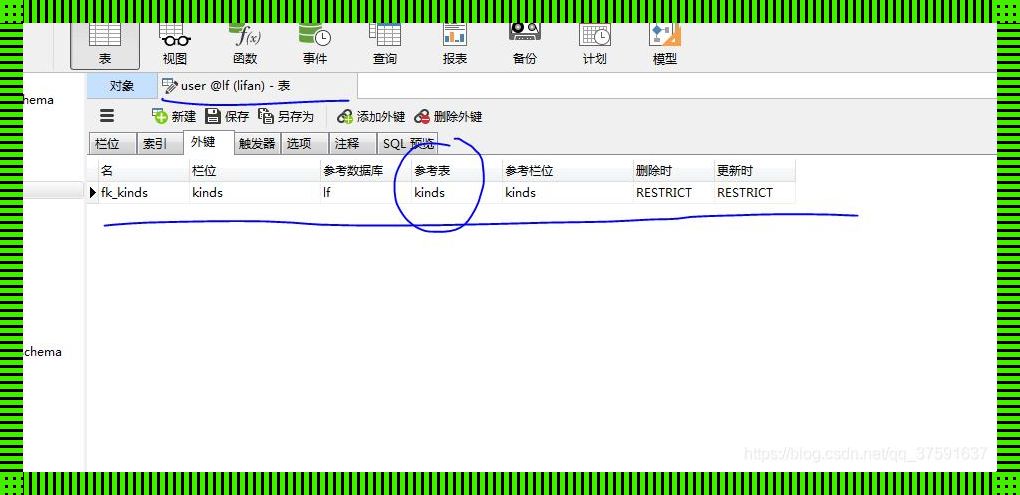The image size is (1020, 495).
Task: Click 另存为 (Save As) button
Action: (x=286, y=116)
